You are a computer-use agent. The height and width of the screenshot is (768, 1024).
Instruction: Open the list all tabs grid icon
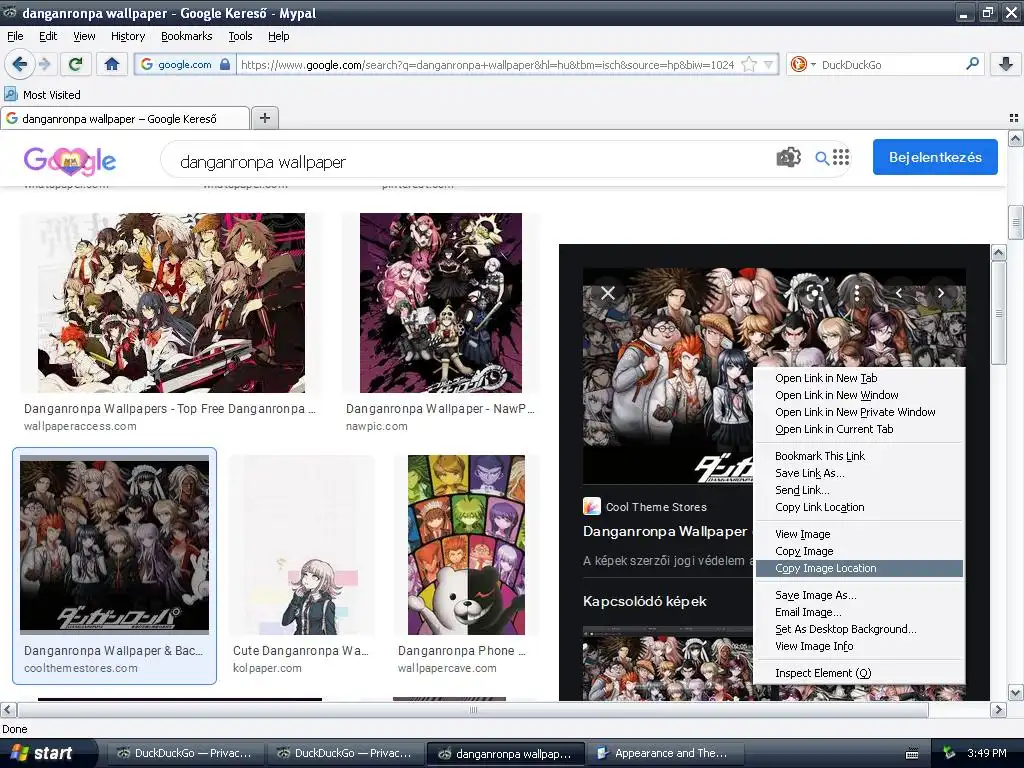pos(1014,118)
